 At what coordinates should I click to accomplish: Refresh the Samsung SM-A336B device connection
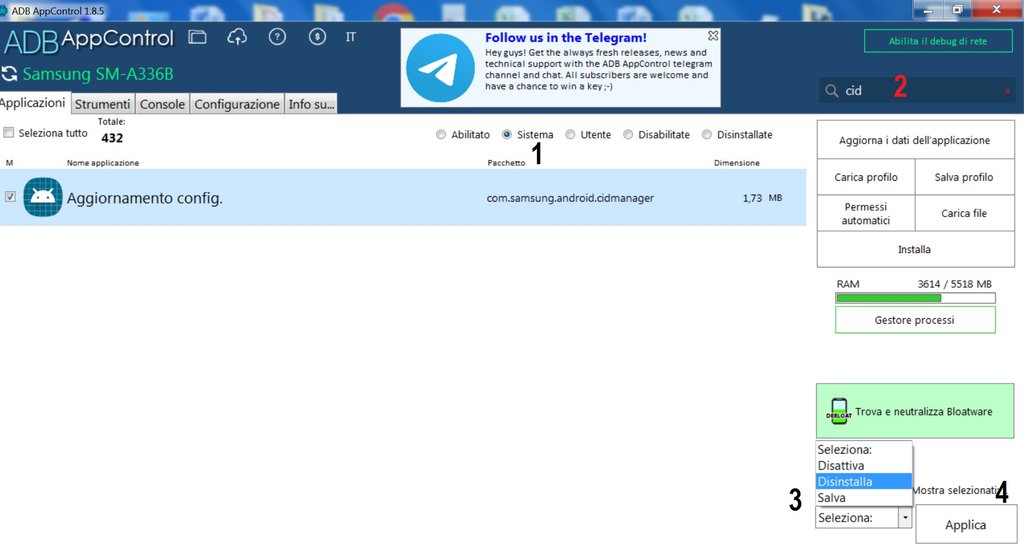[9, 74]
